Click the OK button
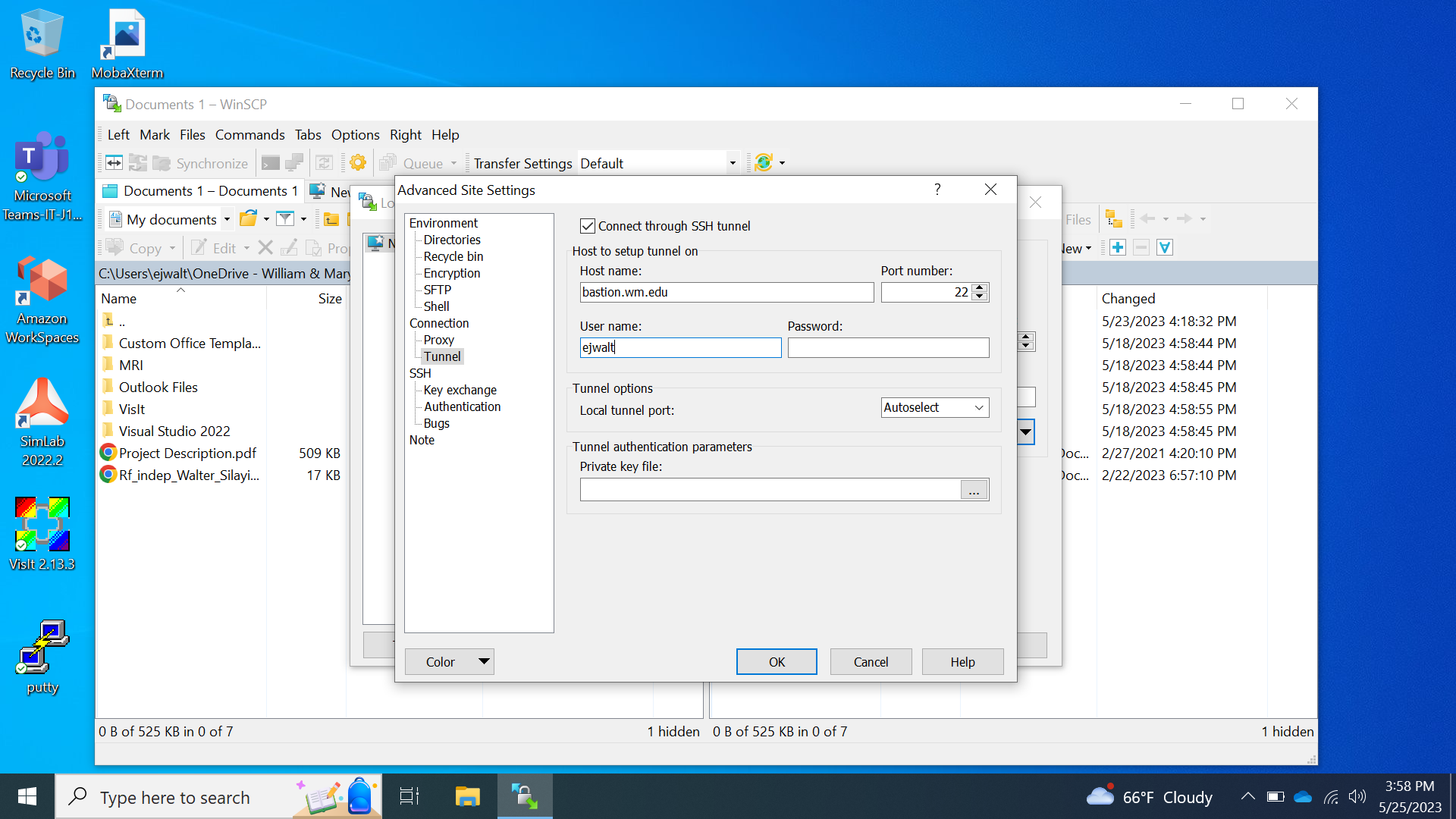The height and width of the screenshot is (819, 1456). [x=777, y=662]
